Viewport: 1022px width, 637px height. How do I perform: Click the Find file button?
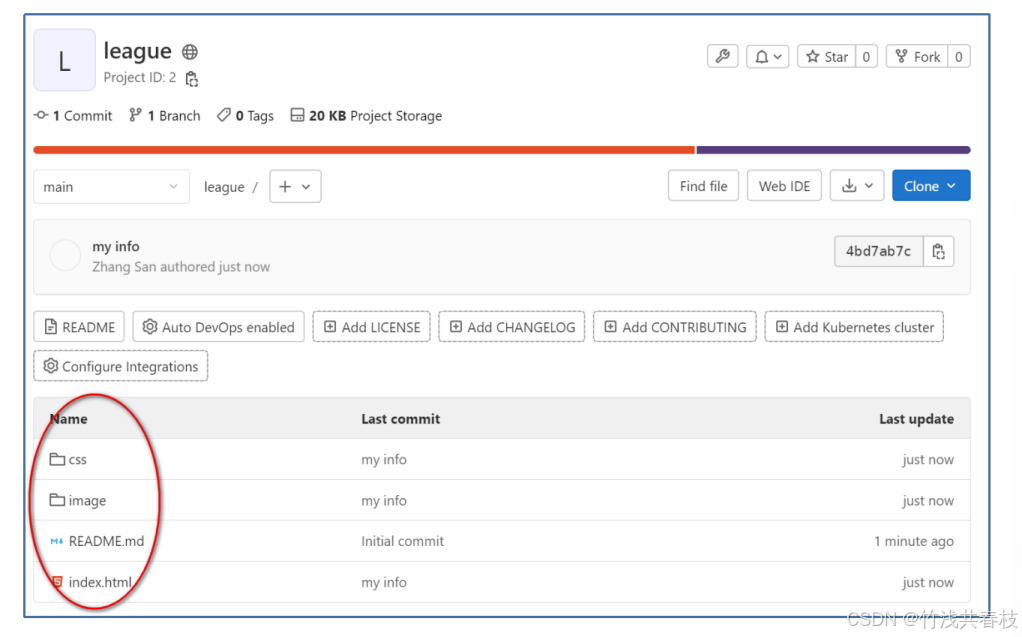(x=703, y=186)
